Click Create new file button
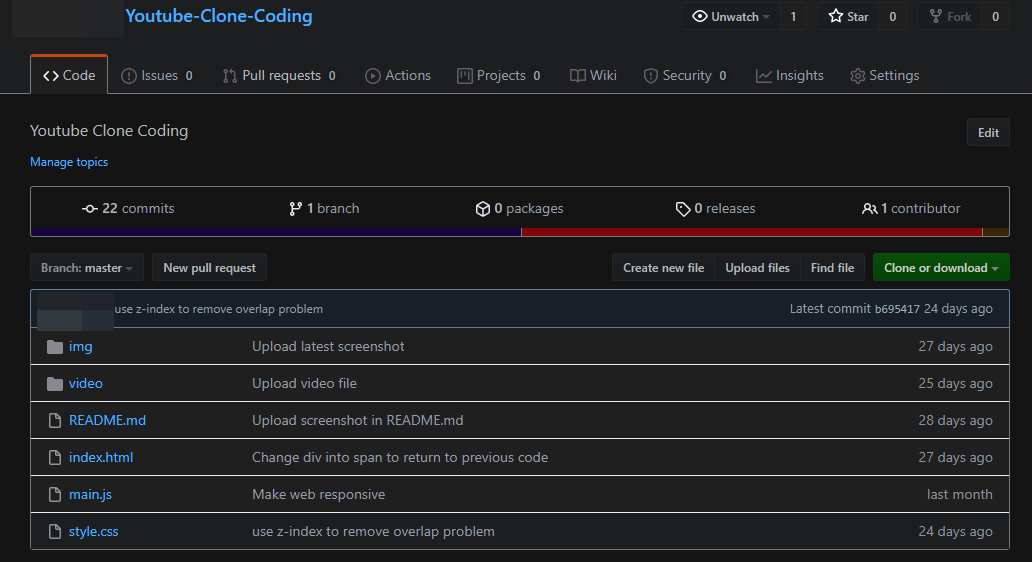 (x=663, y=268)
